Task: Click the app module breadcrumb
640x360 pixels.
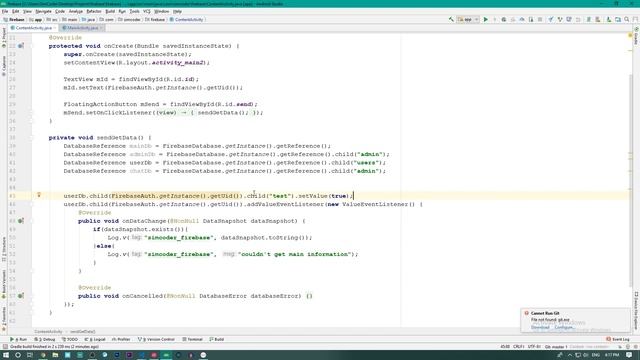Action: tap(36, 19)
